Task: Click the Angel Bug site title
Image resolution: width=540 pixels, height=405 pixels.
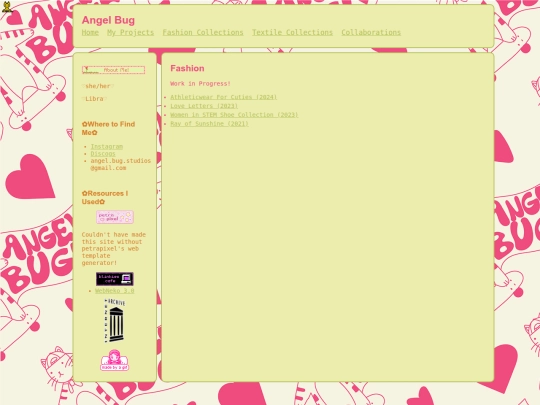Action: pyautogui.click(x=108, y=20)
